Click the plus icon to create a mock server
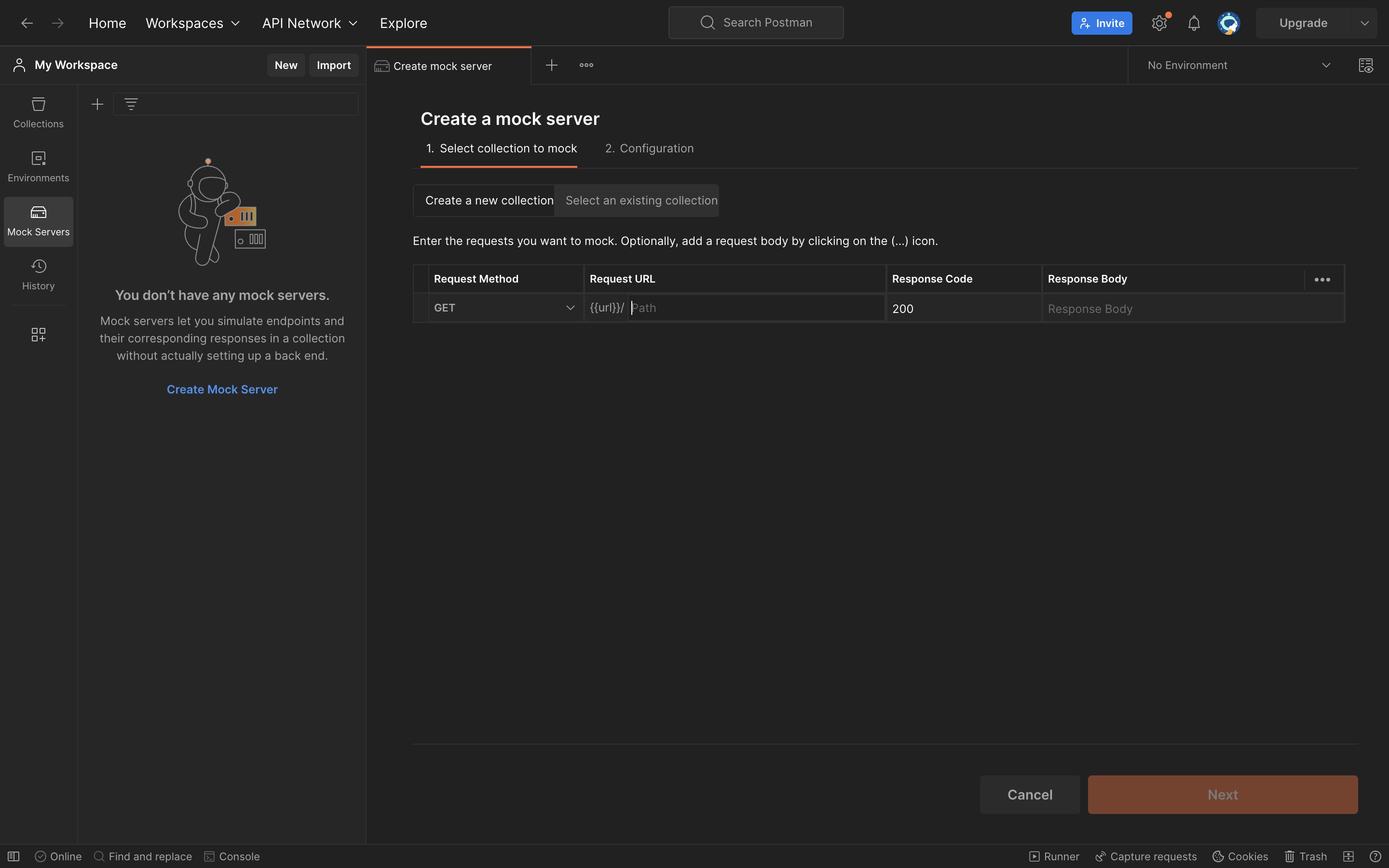Viewport: 1389px width, 868px height. pos(97,104)
